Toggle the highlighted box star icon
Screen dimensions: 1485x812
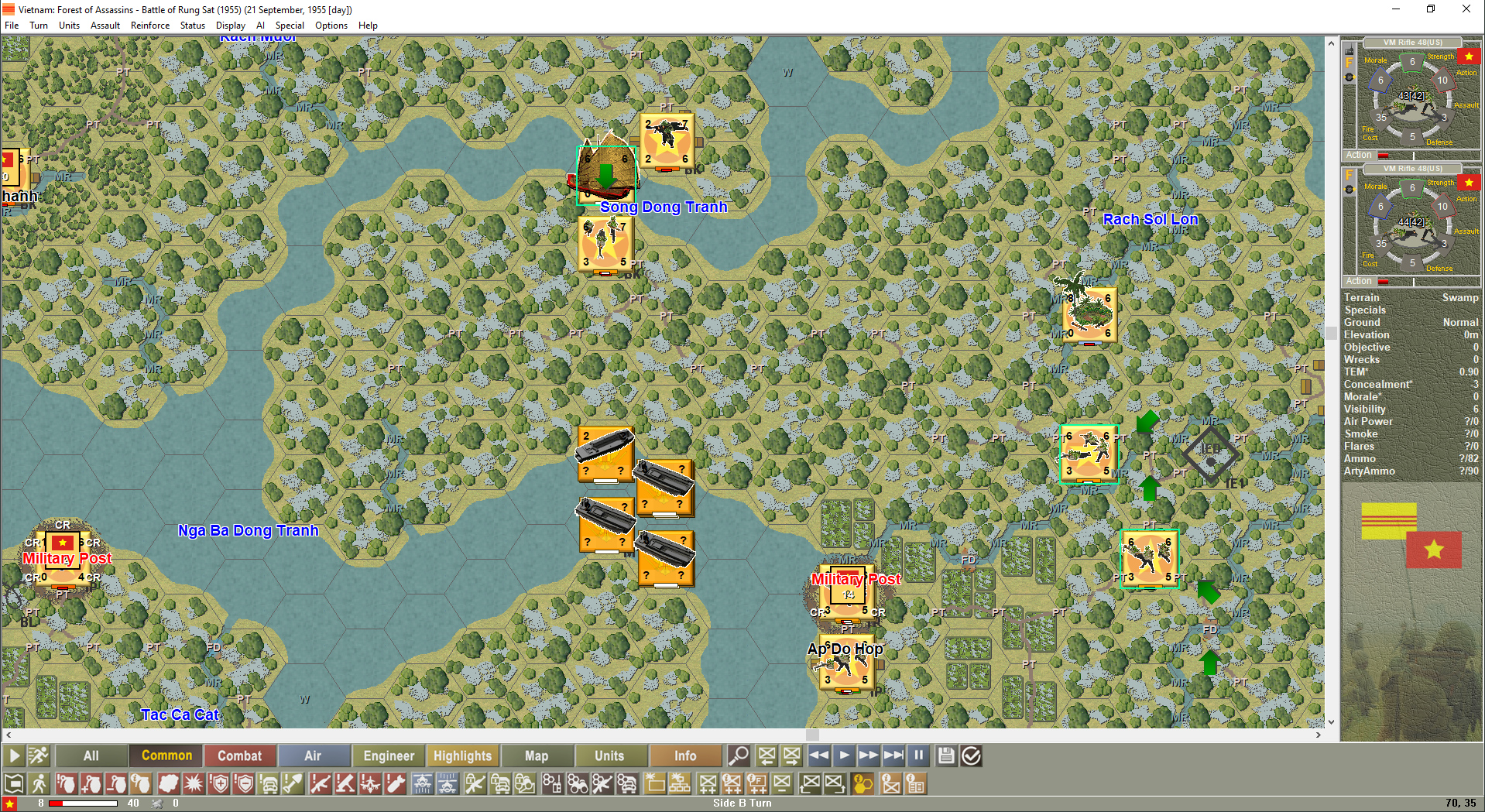coord(654,784)
